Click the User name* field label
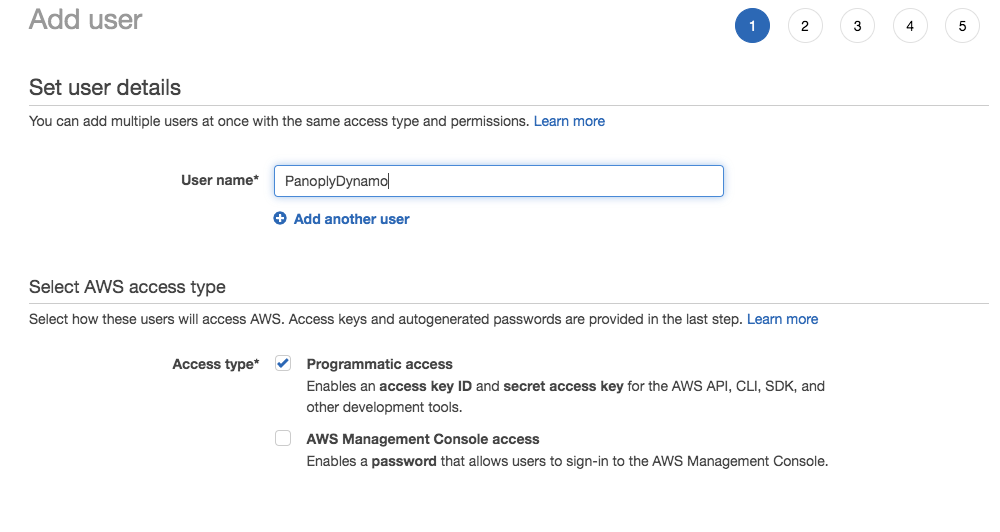The image size is (1000, 532). point(219,181)
